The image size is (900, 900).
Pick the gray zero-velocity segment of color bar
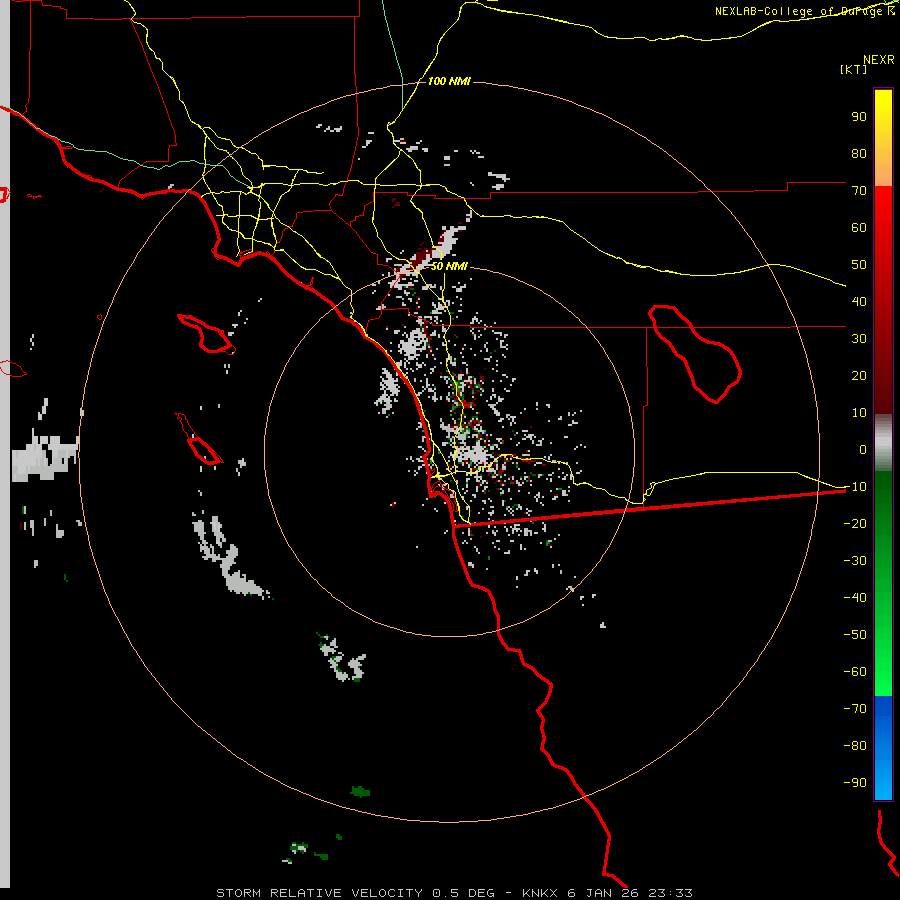click(883, 443)
